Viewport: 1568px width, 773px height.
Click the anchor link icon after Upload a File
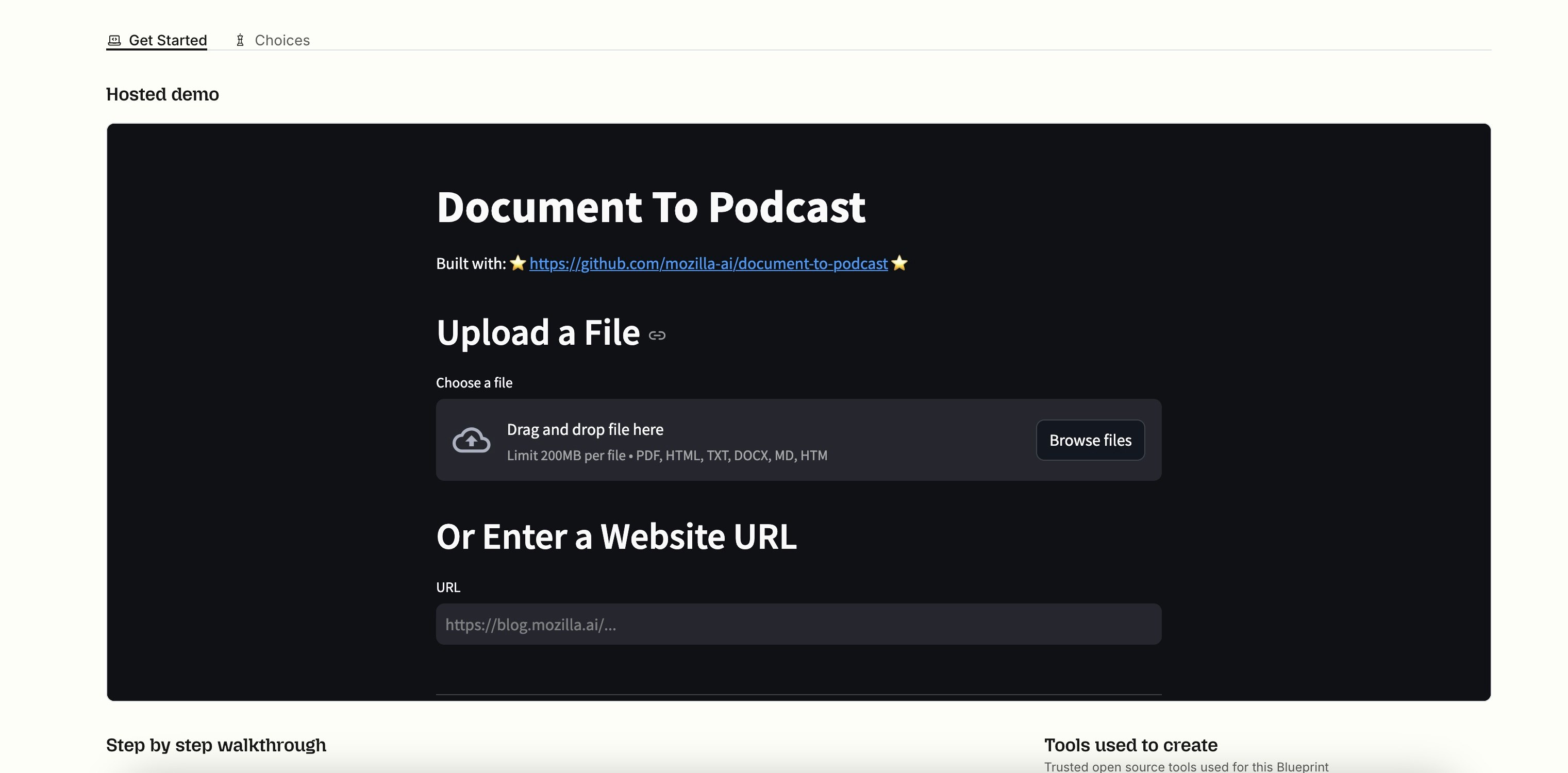coord(657,335)
